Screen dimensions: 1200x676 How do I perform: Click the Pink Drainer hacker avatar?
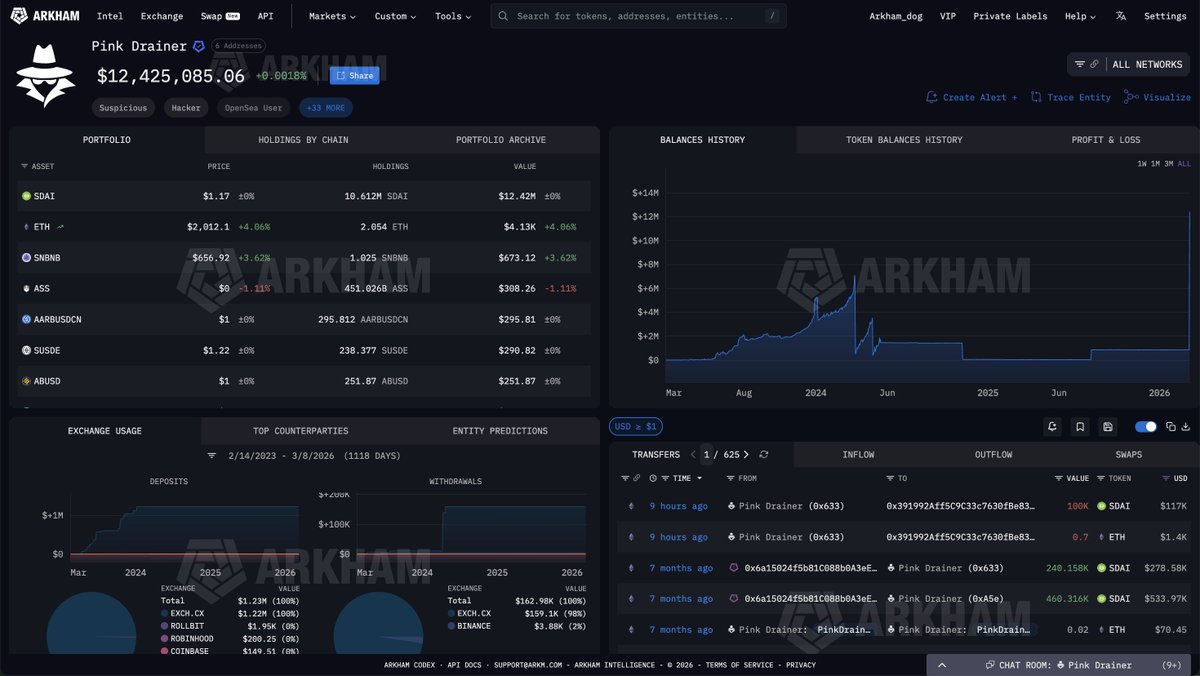click(x=46, y=74)
